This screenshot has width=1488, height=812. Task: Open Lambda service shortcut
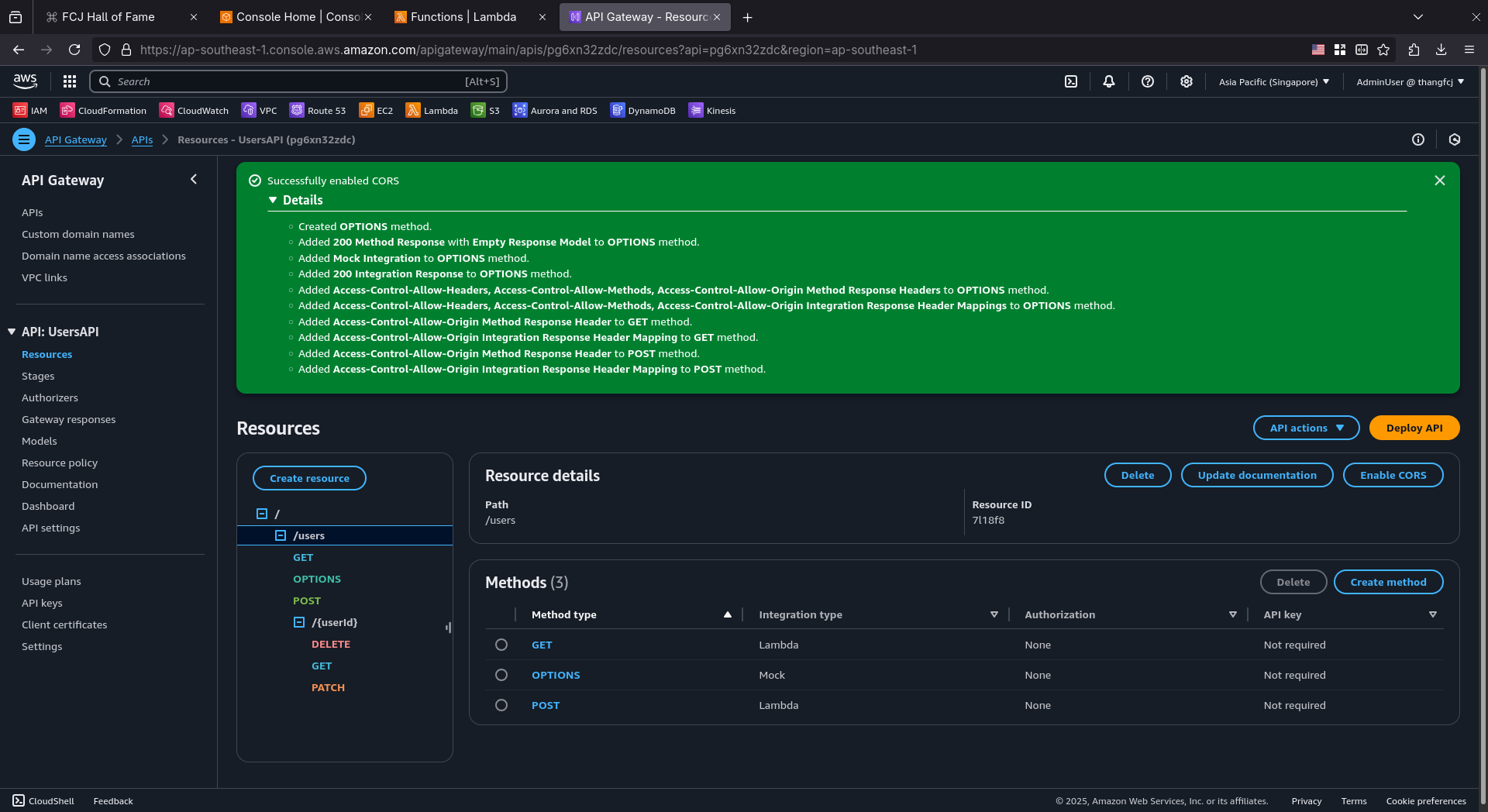432,111
